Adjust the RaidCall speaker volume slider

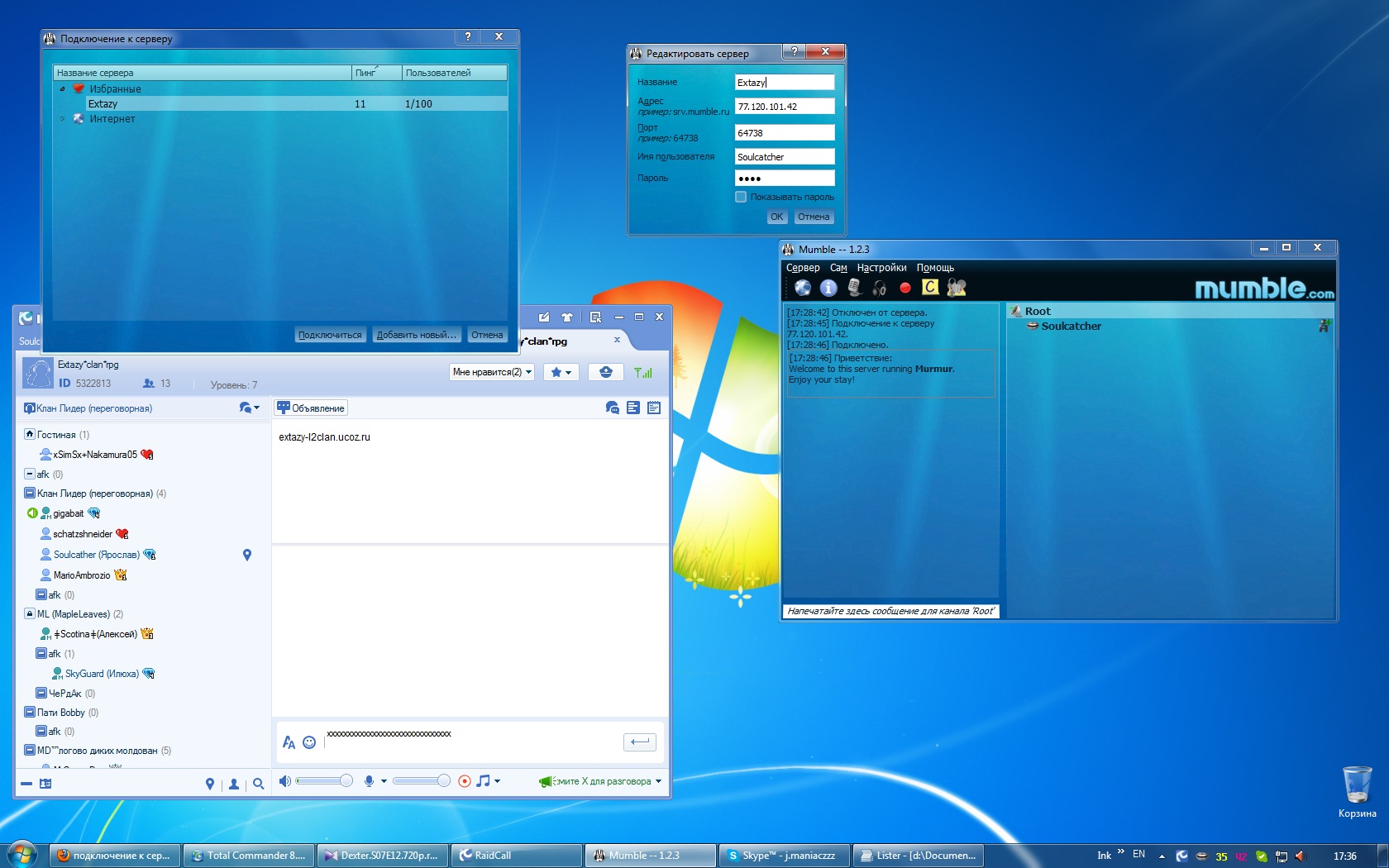pos(324,781)
